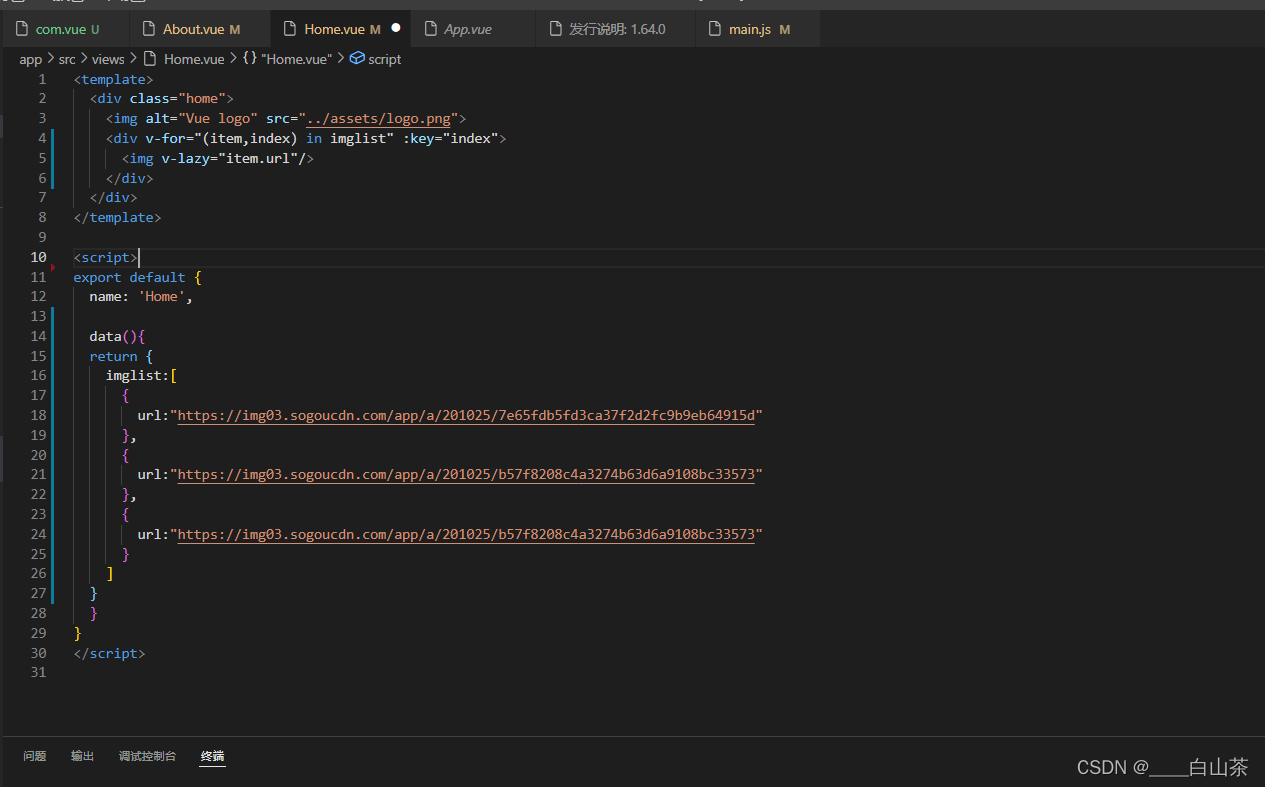Image resolution: width=1265 pixels, height=787 pixels.
Task: Click the imglist:[ code text
Action: (142, 376)
